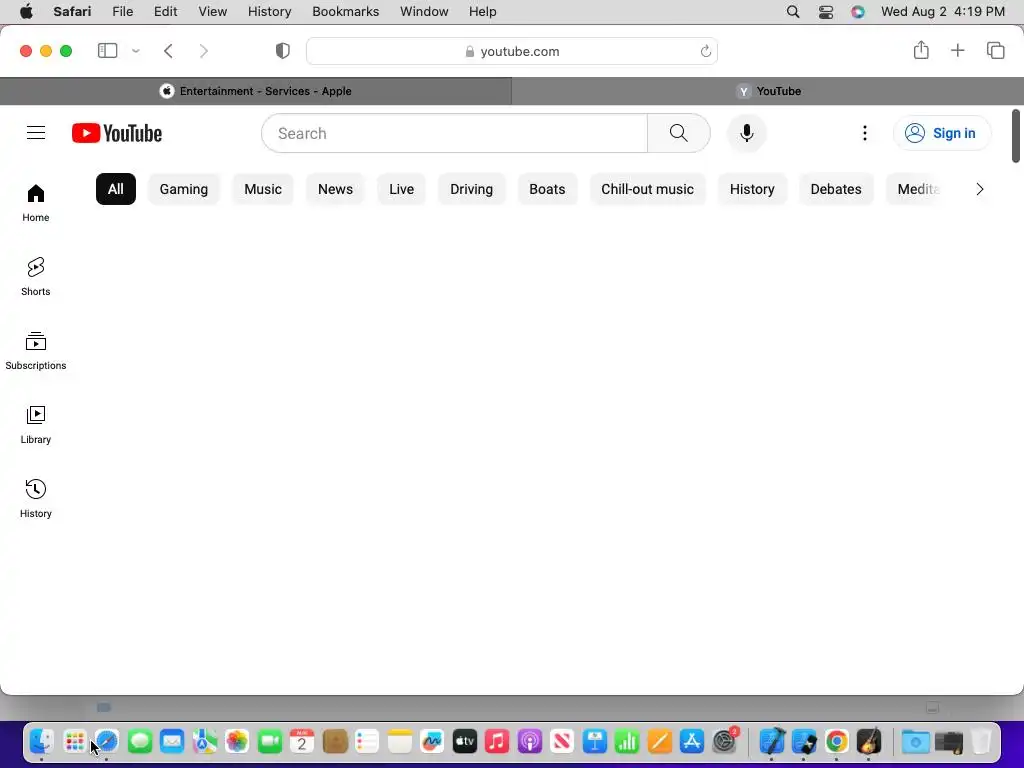
Task: Toggle Safari sidebar panel
Action: (x=108, y=51)
